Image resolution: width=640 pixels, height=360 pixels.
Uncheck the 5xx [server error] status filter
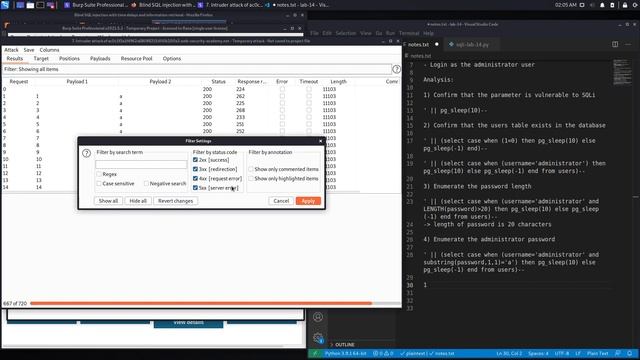(x=195, y=188)
